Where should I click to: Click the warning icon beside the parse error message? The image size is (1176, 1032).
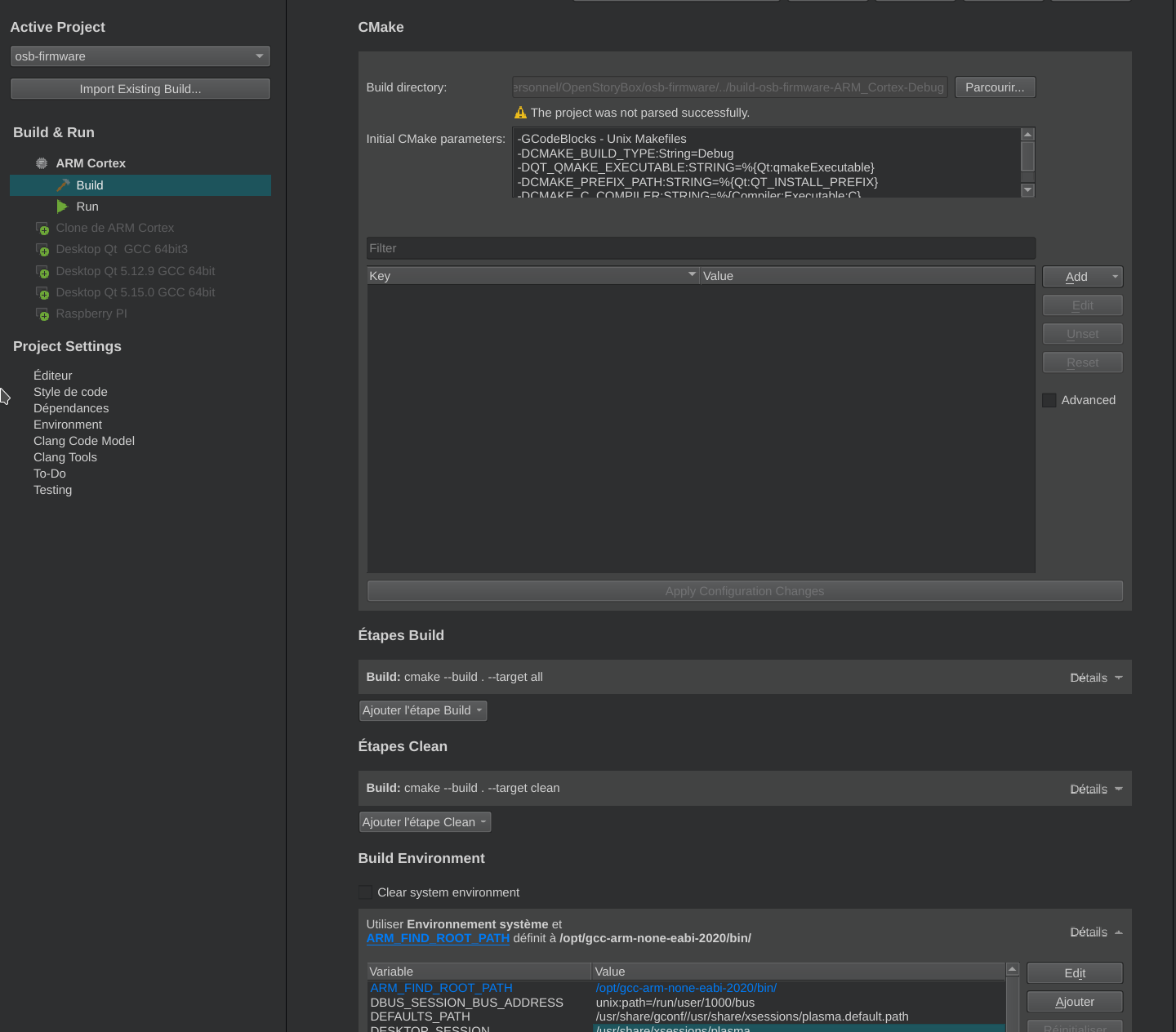pos(520,113)
